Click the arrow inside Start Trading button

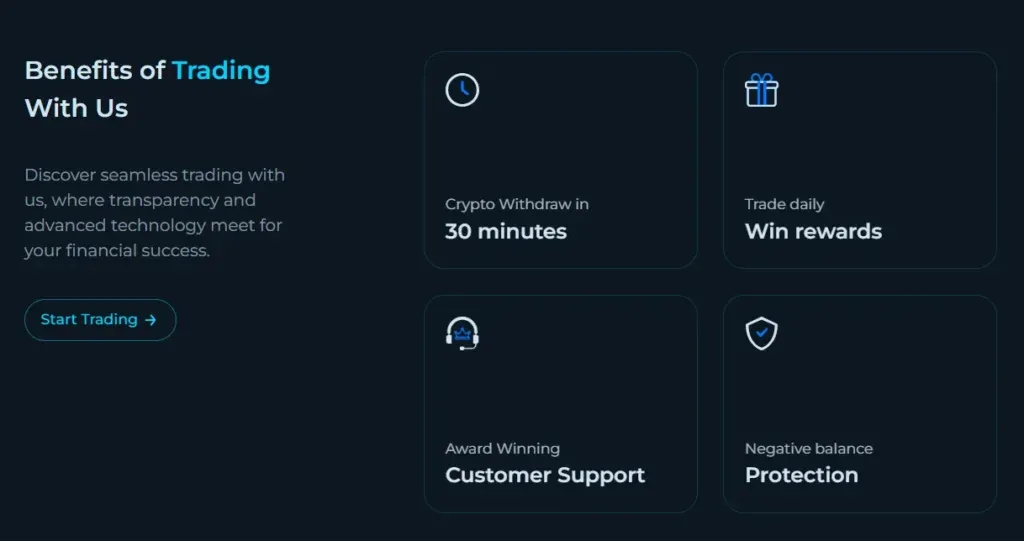151,320
